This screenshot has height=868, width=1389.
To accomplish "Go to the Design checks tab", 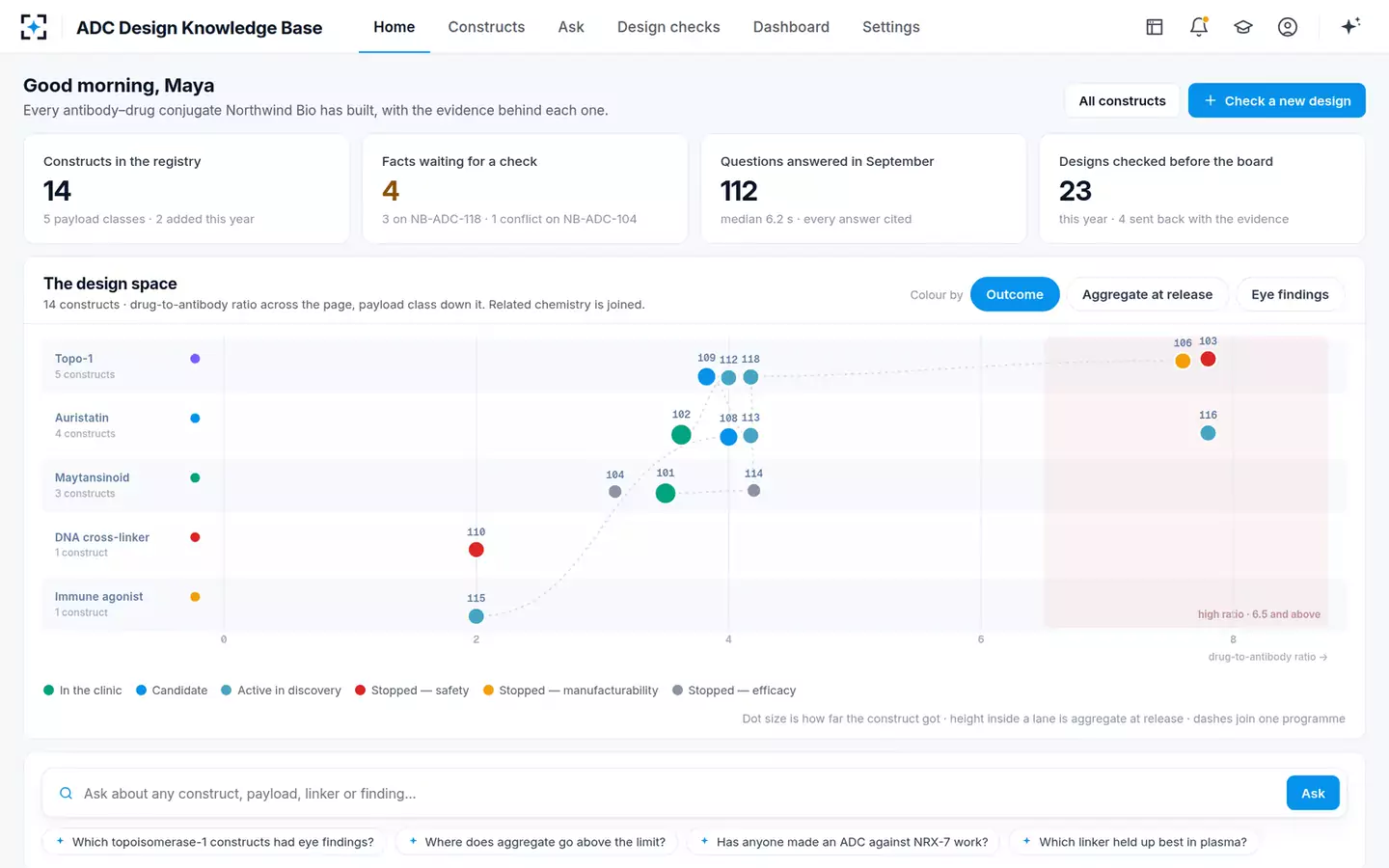I will (668, 27).
